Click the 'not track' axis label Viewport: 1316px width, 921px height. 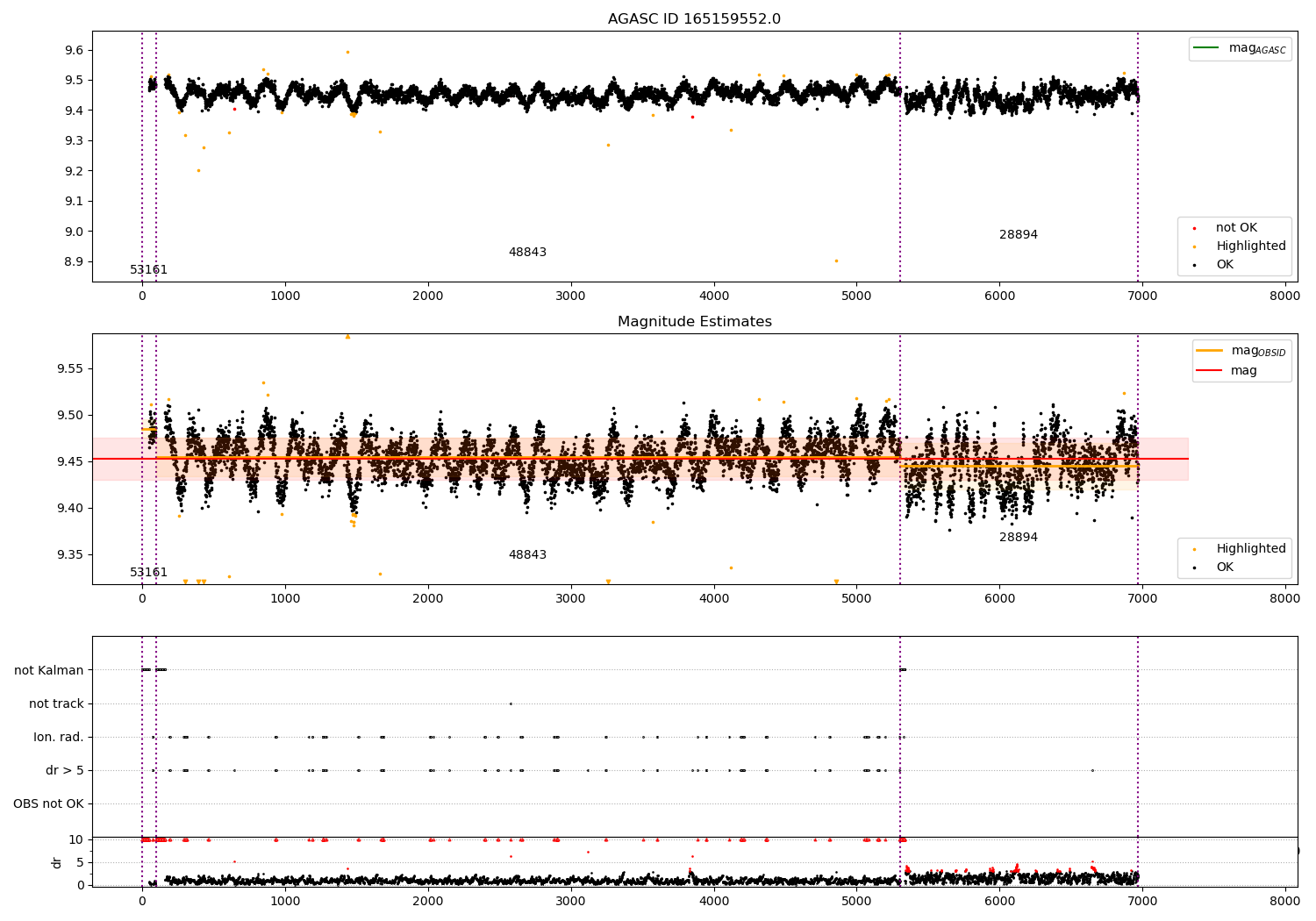coord(56,704)
